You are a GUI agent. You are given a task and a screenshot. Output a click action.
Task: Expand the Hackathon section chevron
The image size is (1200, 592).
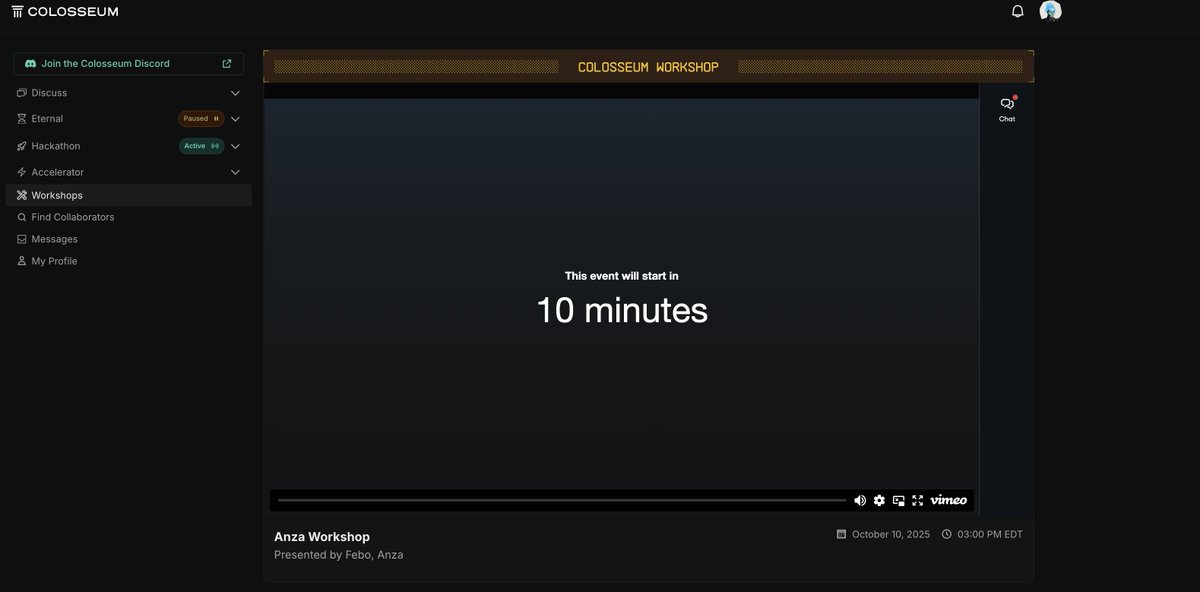(x=236, y=146)
